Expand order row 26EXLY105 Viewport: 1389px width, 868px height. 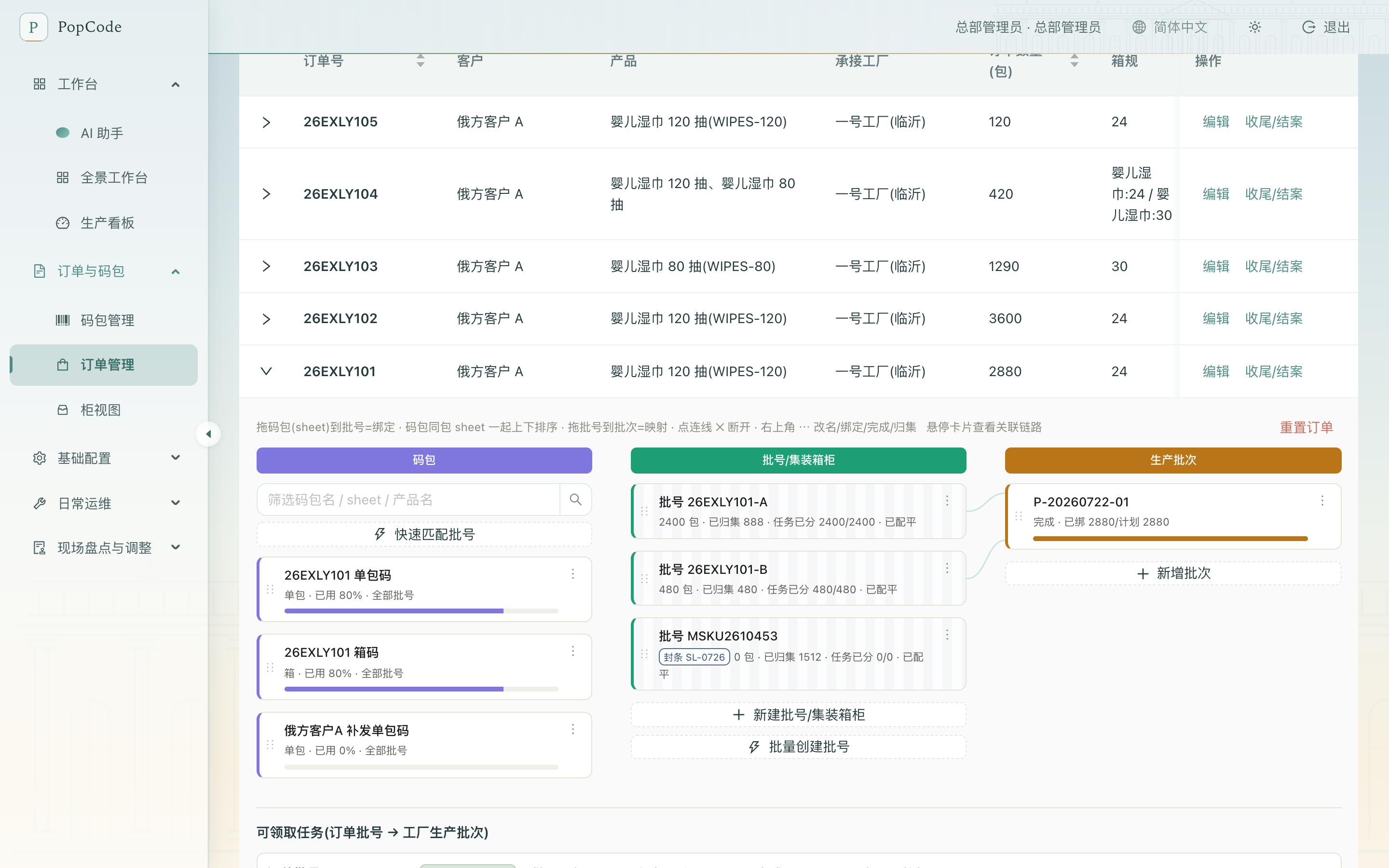pos(266,122)
